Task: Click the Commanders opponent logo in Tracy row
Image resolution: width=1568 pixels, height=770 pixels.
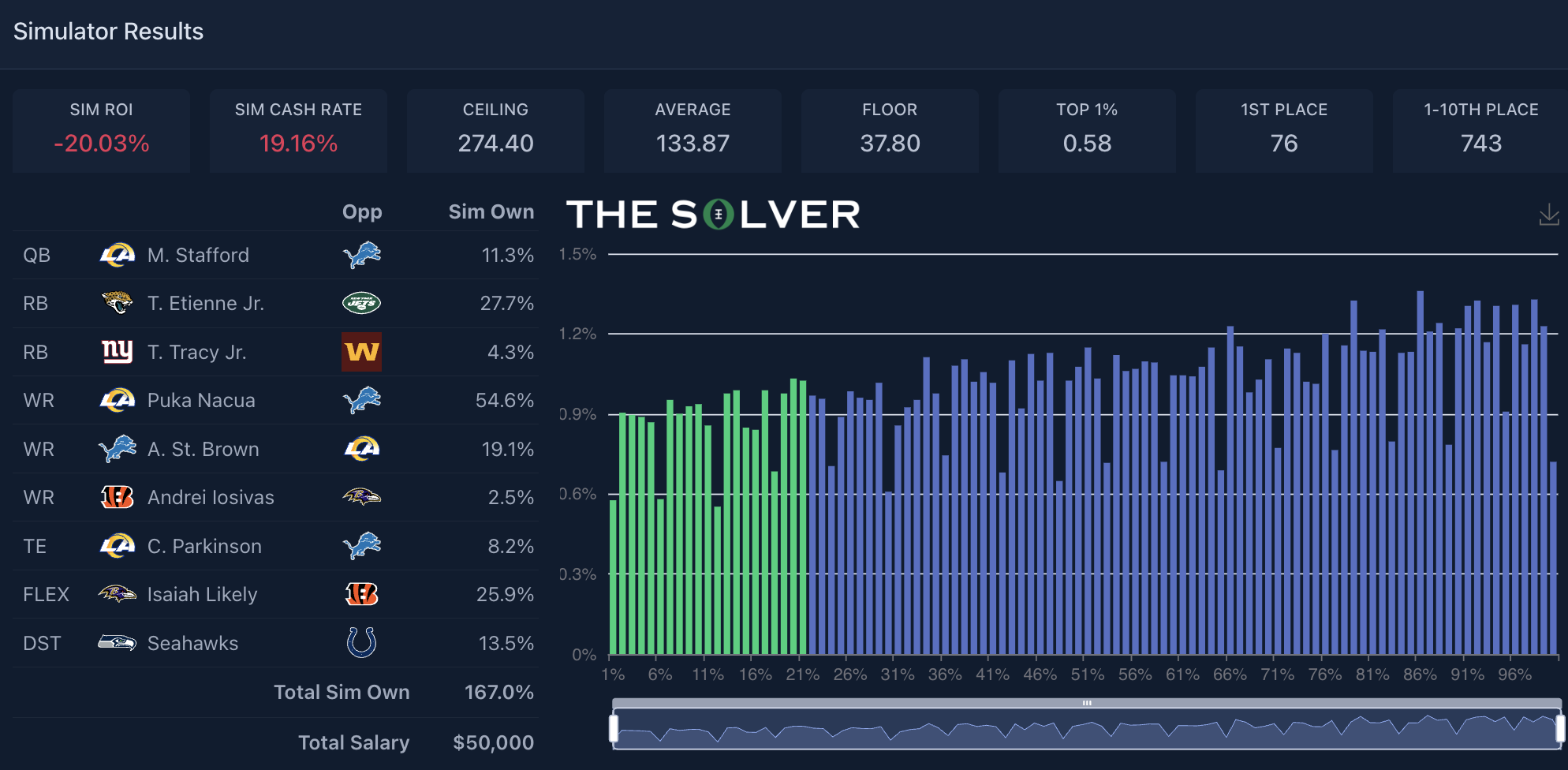Action: pos(361,352)
